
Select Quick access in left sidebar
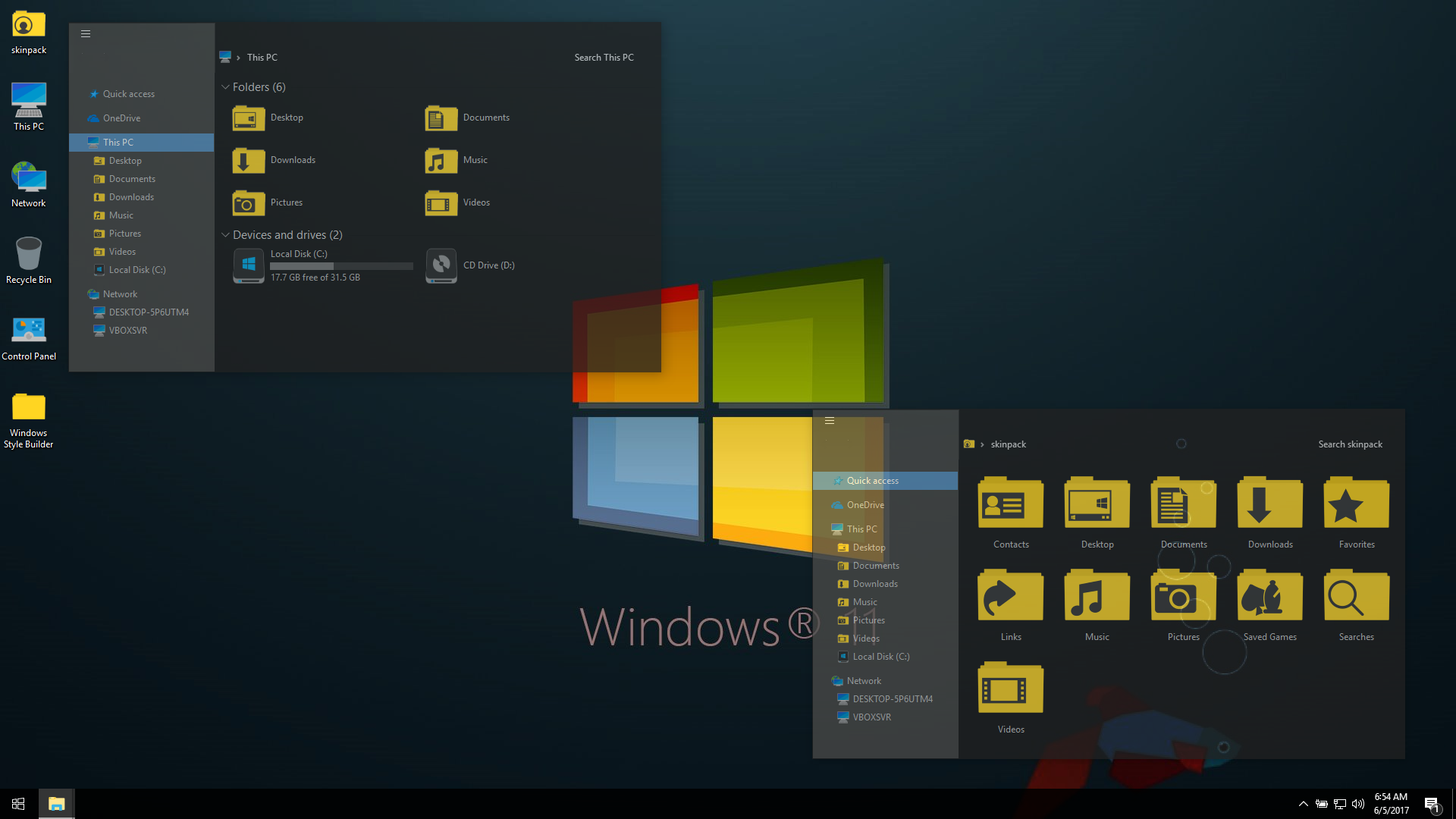(129, 93)
